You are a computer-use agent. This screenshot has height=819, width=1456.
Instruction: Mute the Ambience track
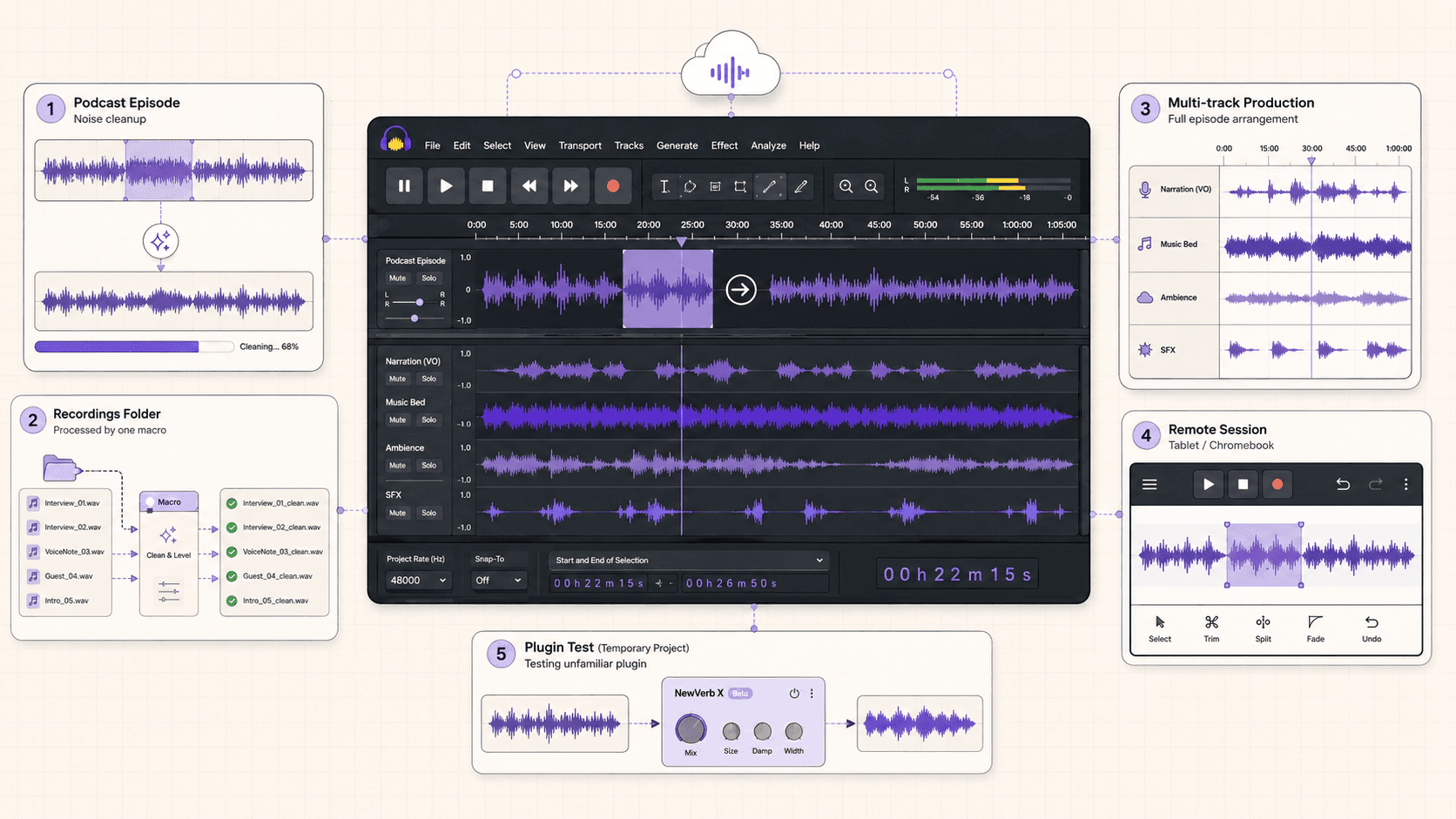397,466
